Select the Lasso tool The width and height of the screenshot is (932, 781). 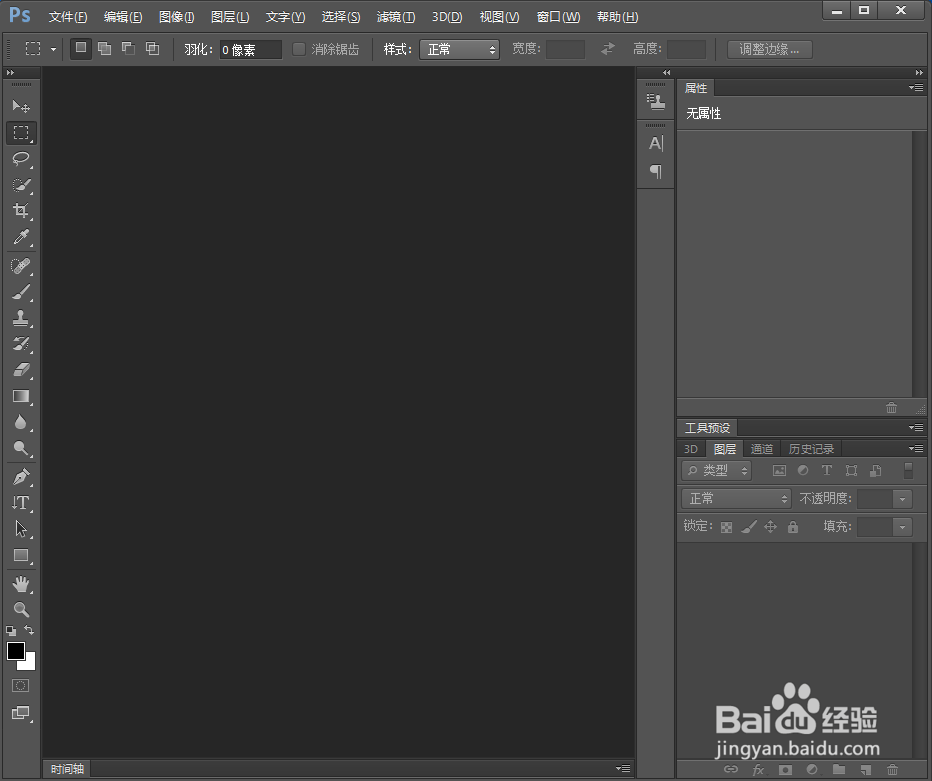tap(22, 159)
